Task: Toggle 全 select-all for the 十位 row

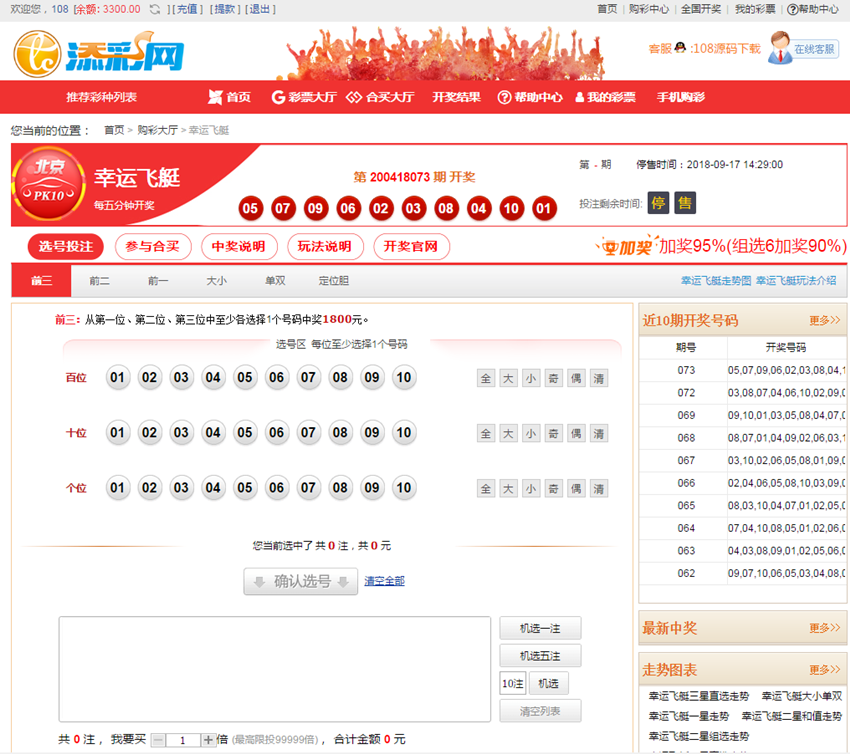Action: [x=485, y=433]
